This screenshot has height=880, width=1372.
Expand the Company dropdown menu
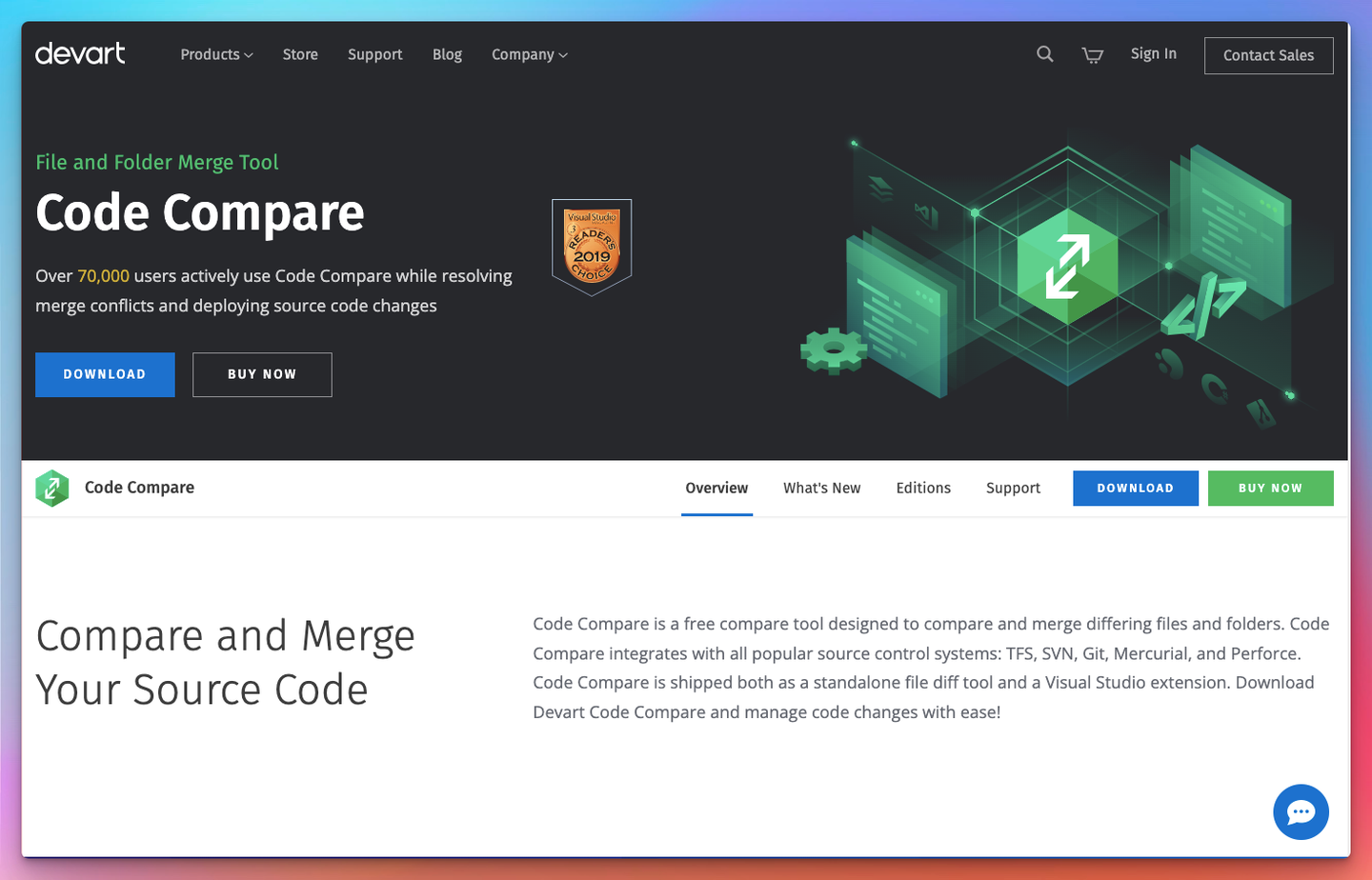point(530,54)
